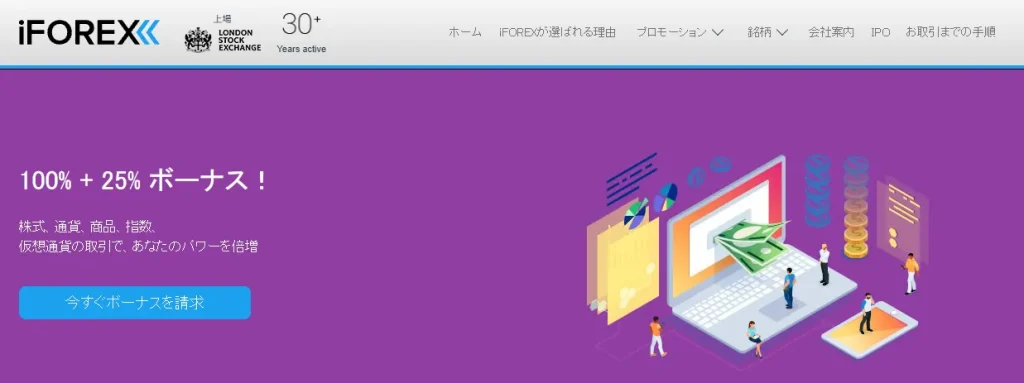Click the iFOREX logo
This screenshot has width=1024, height=383.
[89, 33]
